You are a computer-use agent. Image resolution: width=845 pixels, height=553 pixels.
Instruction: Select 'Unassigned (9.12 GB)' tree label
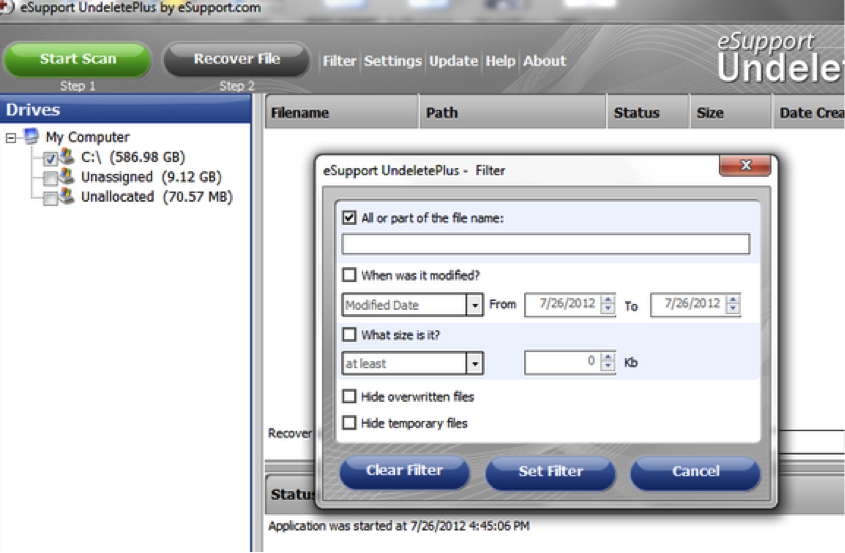(151, 177)
